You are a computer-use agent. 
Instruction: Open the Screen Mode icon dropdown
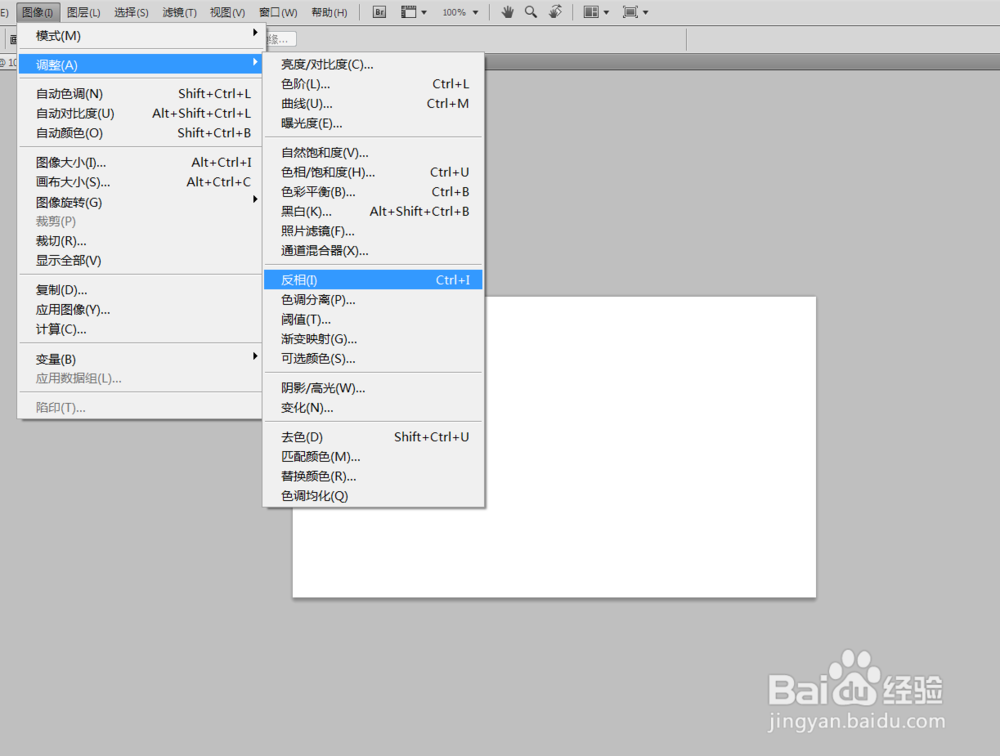[x=635, y=12]
